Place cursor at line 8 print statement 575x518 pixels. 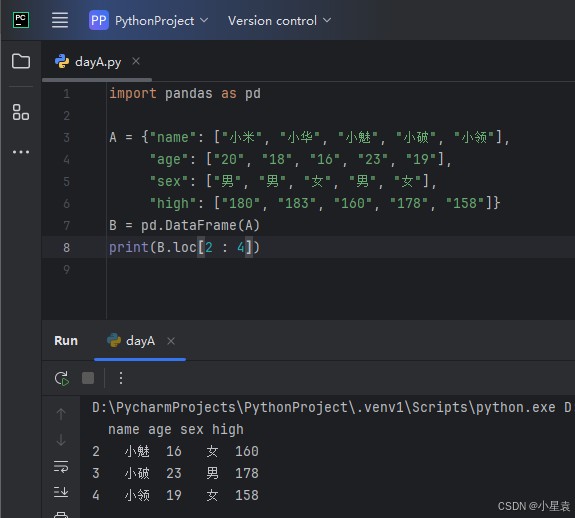pyautogui.click(x=184, y=247)
